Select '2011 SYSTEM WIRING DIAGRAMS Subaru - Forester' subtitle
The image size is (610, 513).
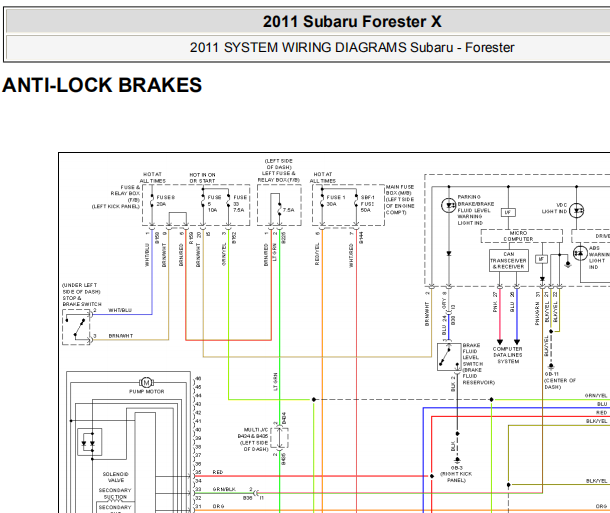point(352,47)
